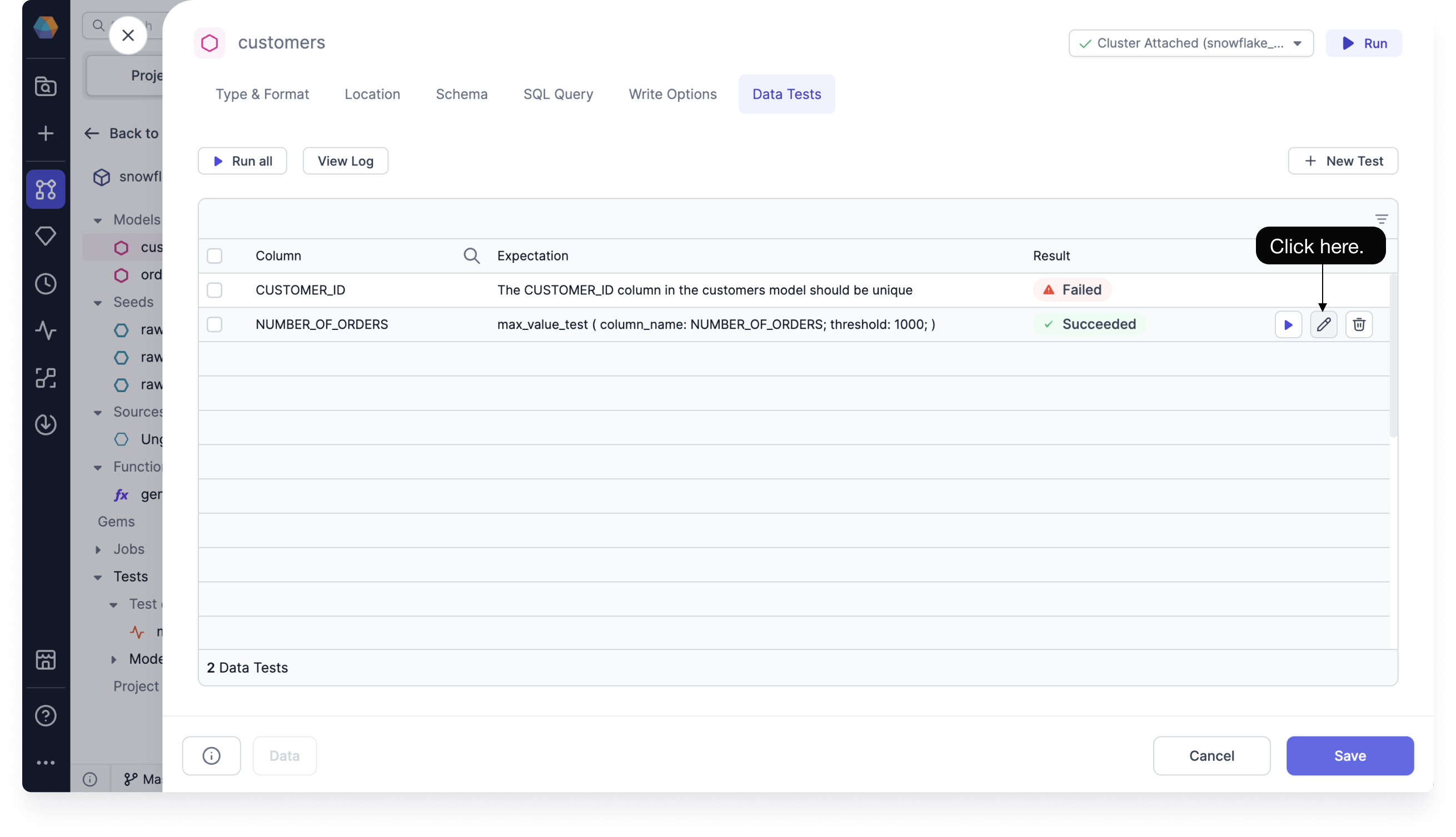Expand the Models tree item in sidebar
The height and width of the screenshot is (837, 1456).
[x=97, y=219]
